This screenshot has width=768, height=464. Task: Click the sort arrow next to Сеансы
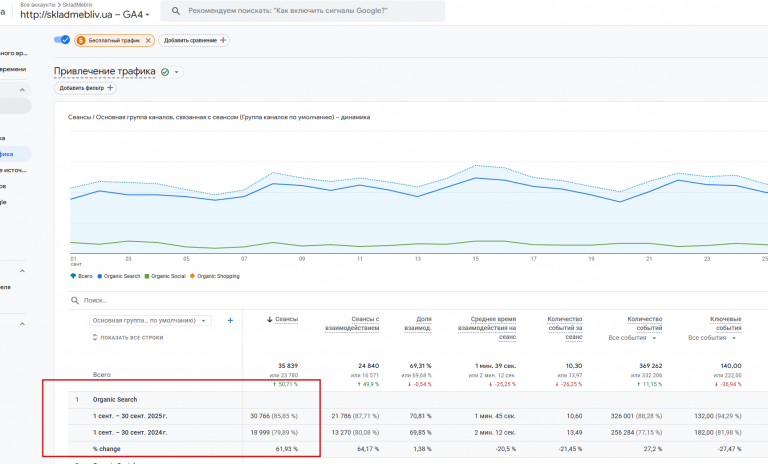point(269,319)
